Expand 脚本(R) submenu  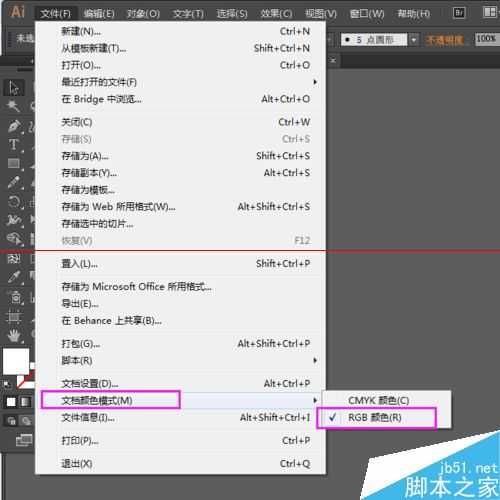pos(180,360)
